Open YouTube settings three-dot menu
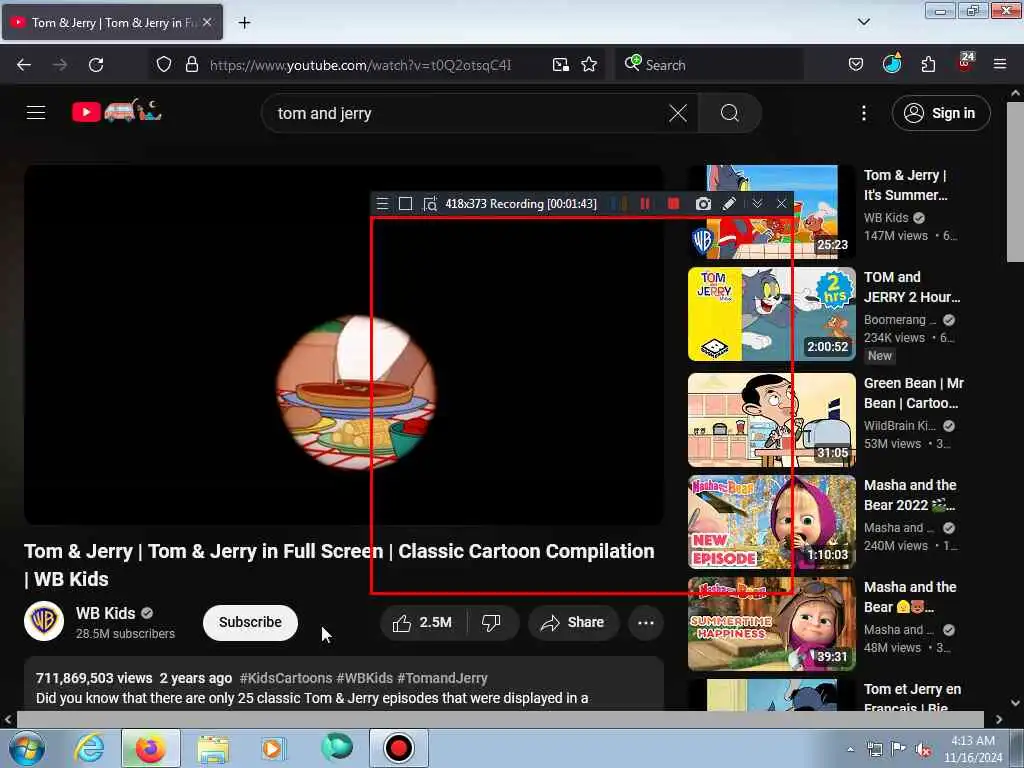Viewport: 1024px width, 768px height. [x=863, y=114]
